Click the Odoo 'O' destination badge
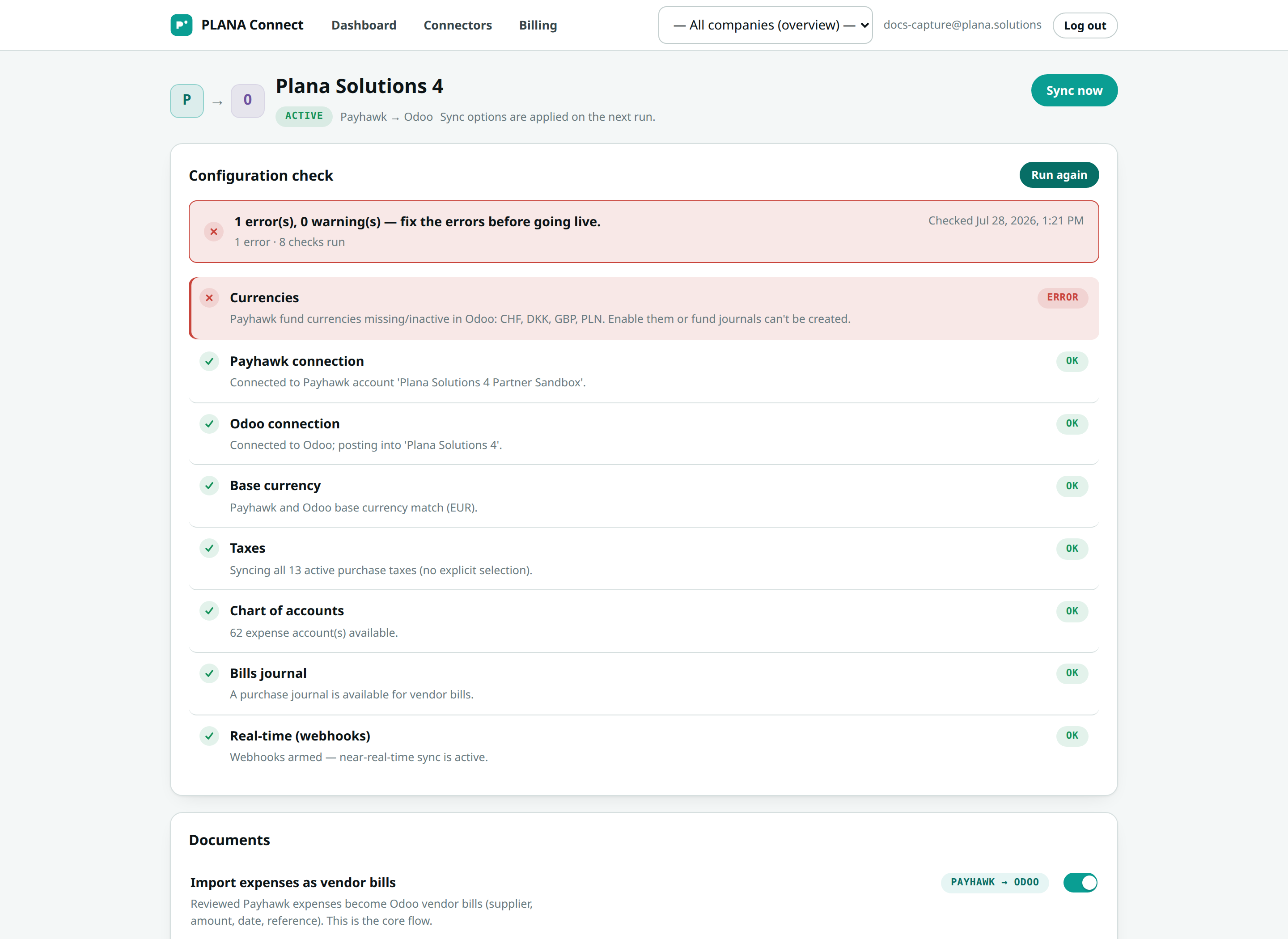 tap(248, 101)
